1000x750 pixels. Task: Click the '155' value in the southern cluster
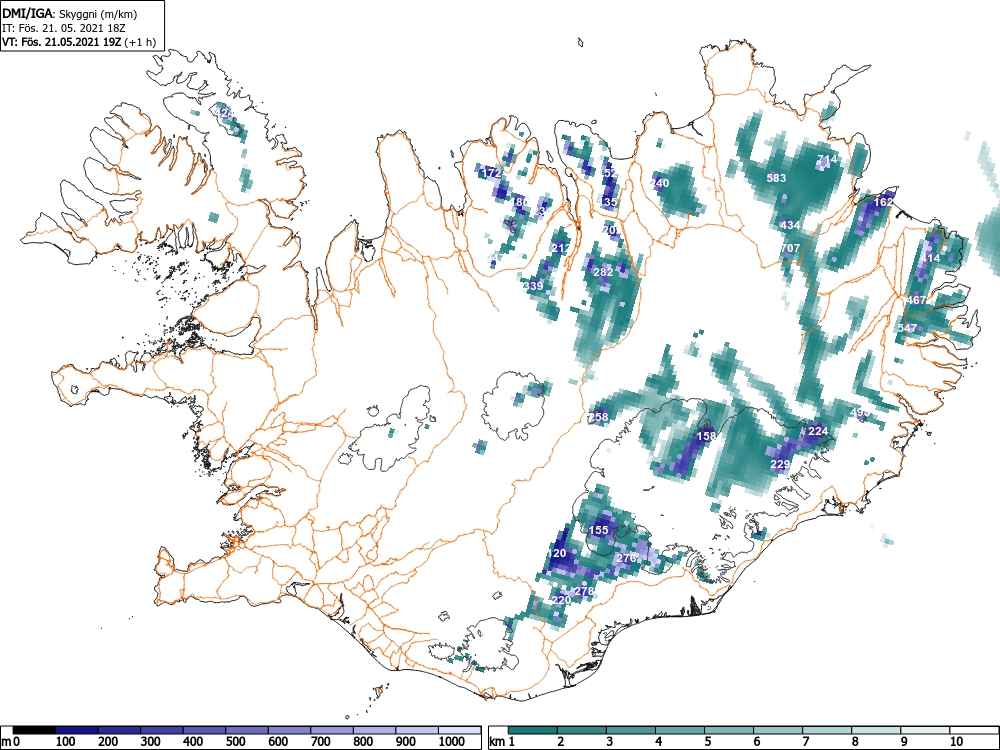(x=598, y=530)
